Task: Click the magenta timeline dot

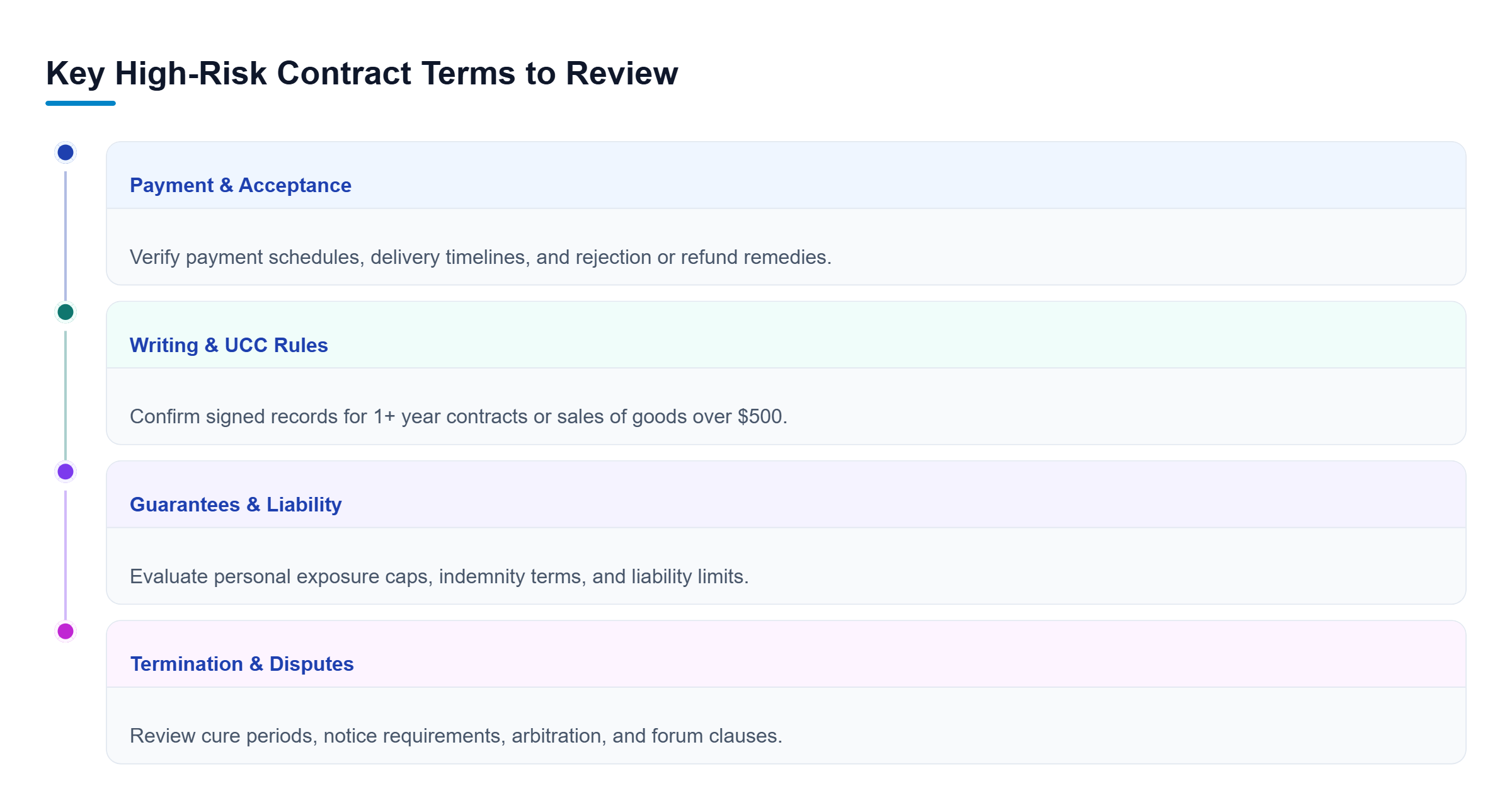Action: (66, 631)
